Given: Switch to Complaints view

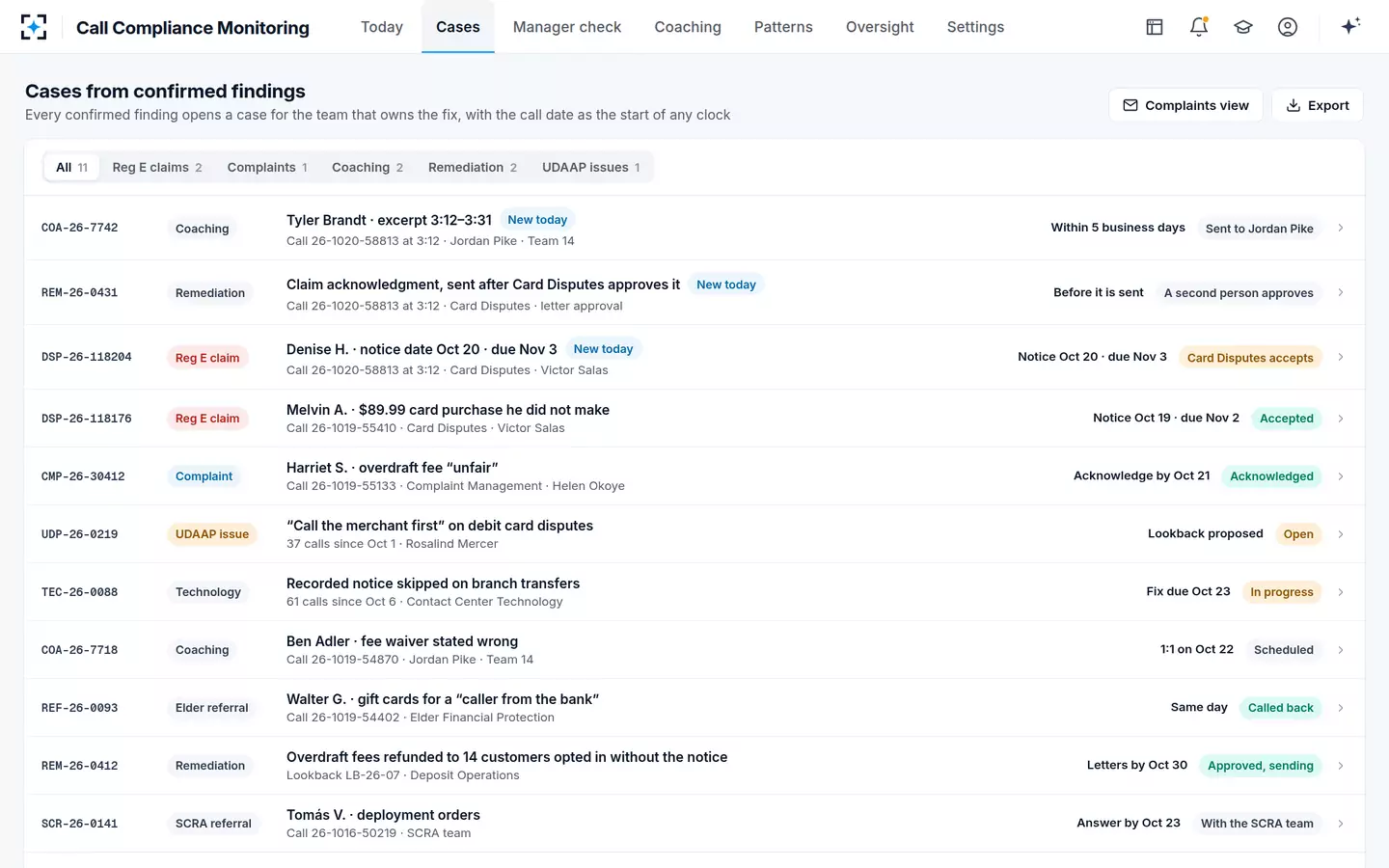Looking at the screenshot, I should (1185, 105).
